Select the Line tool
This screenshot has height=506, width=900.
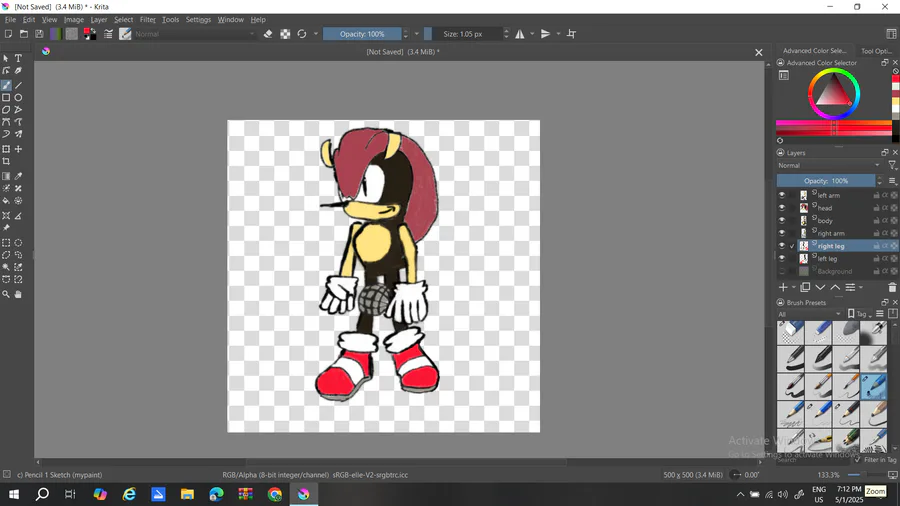[x=18, y=85]
